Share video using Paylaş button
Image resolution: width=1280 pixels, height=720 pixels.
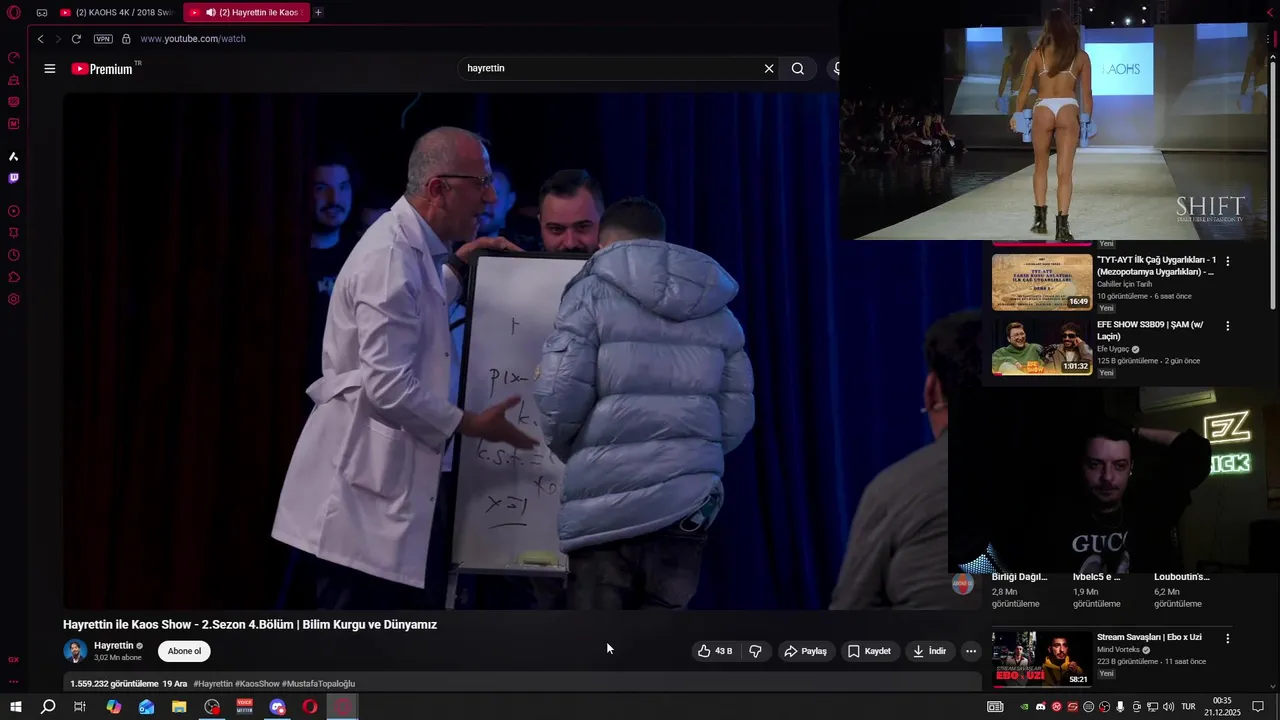coord(805,651)
